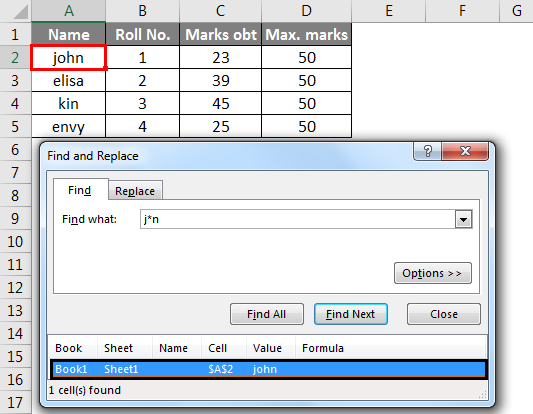The height and width of the screenshot is (414, 533).
Task: Click the select-all corner triangle of the sheet
Action: (20, 12)
